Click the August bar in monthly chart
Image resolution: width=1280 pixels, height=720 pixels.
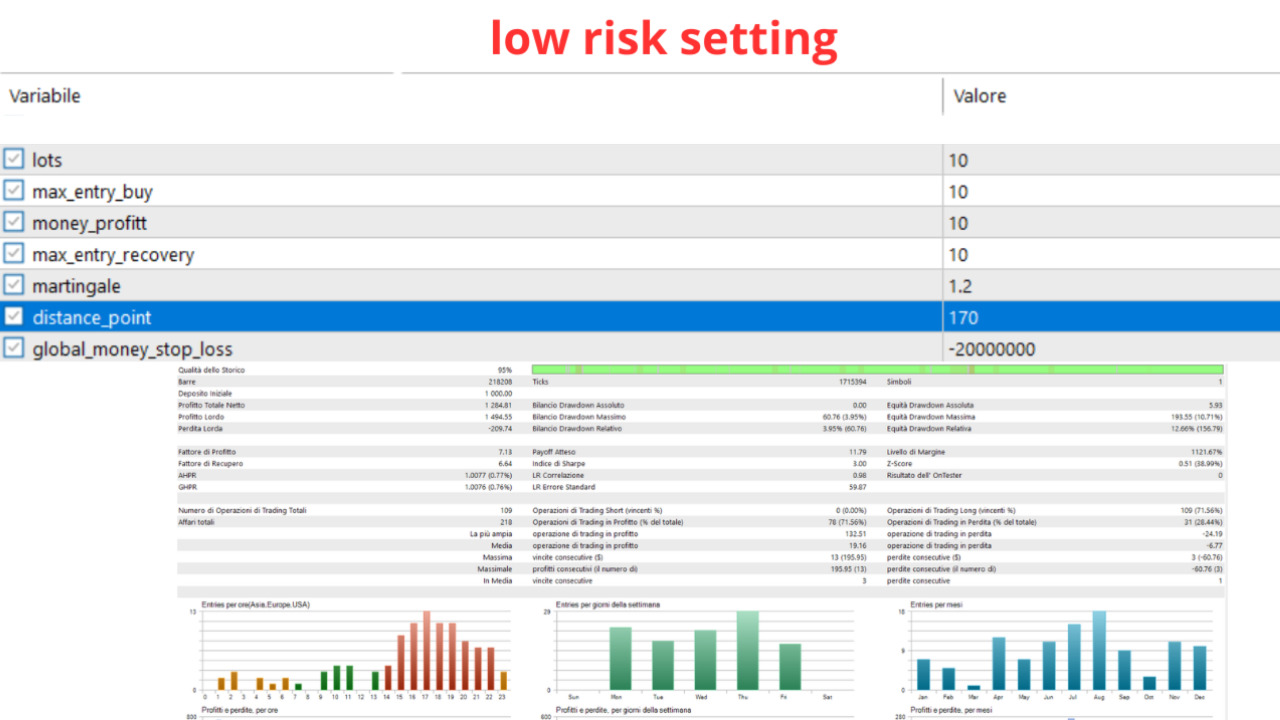coord(1099,650)
